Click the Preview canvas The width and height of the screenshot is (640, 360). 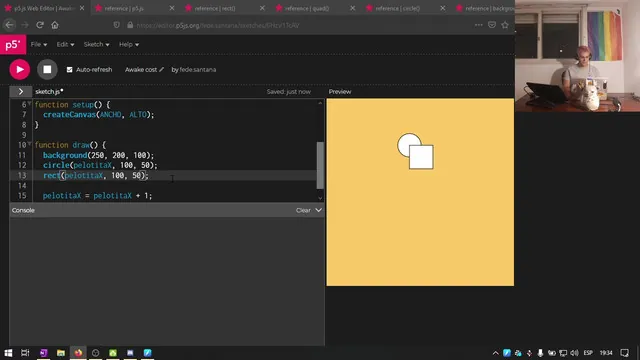coord(420,192)
